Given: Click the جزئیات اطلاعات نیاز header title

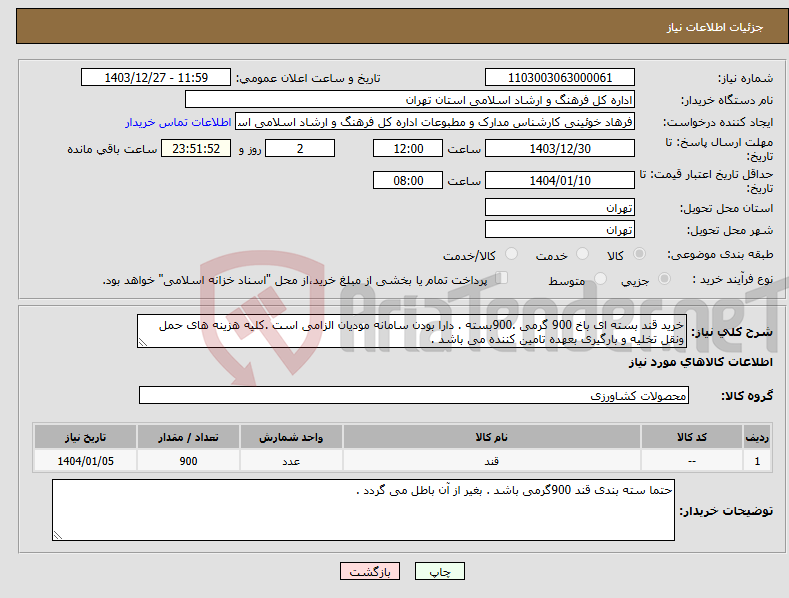Looking at the screenshot, I should click(715, 27).
